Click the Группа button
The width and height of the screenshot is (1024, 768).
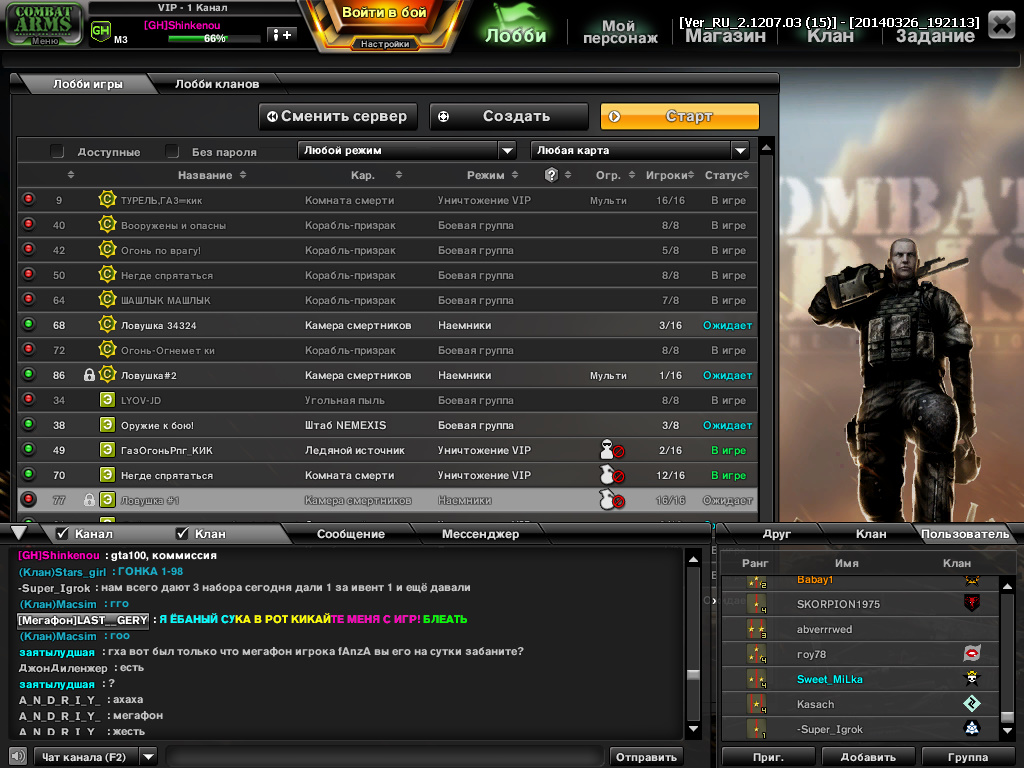(967, 757)
